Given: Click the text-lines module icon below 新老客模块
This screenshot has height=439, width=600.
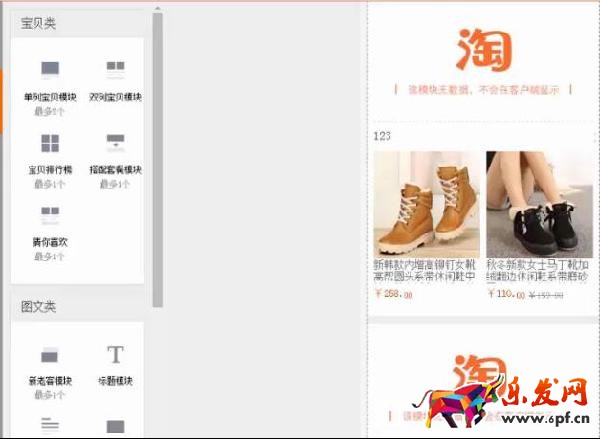Looking at the screenshot, I should tap(50, 424).
